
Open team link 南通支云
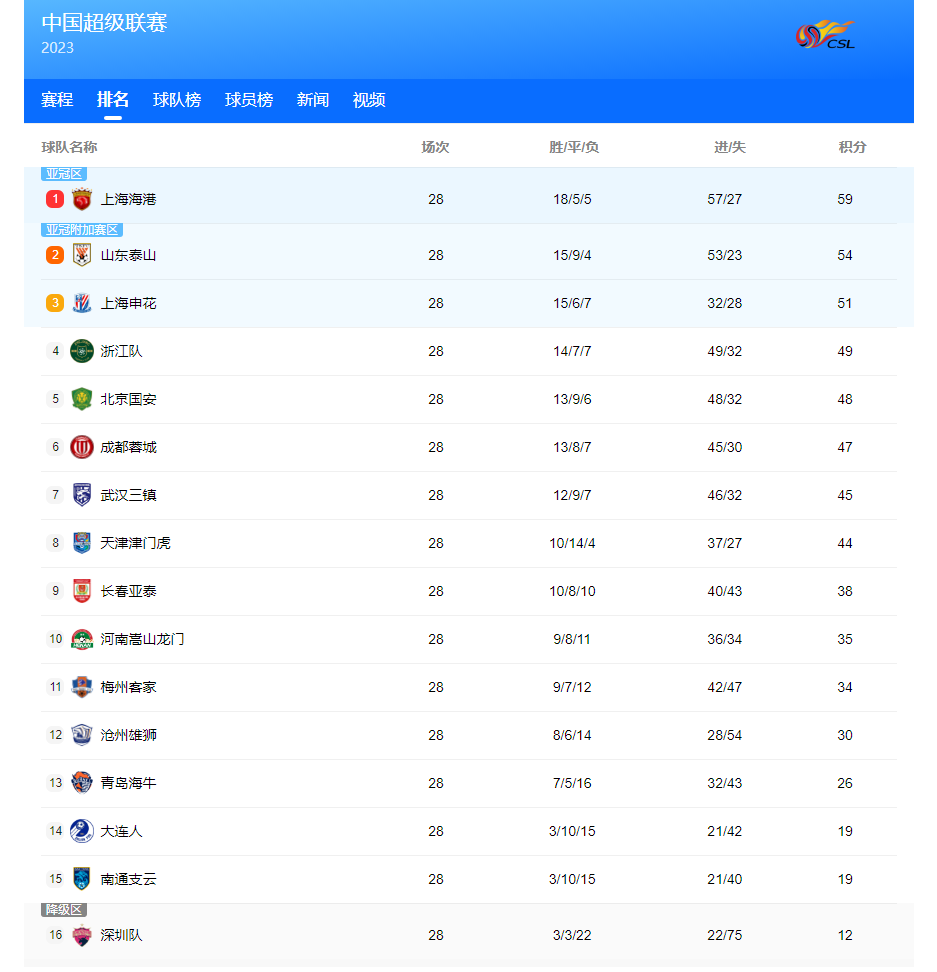tap(129, 879)
